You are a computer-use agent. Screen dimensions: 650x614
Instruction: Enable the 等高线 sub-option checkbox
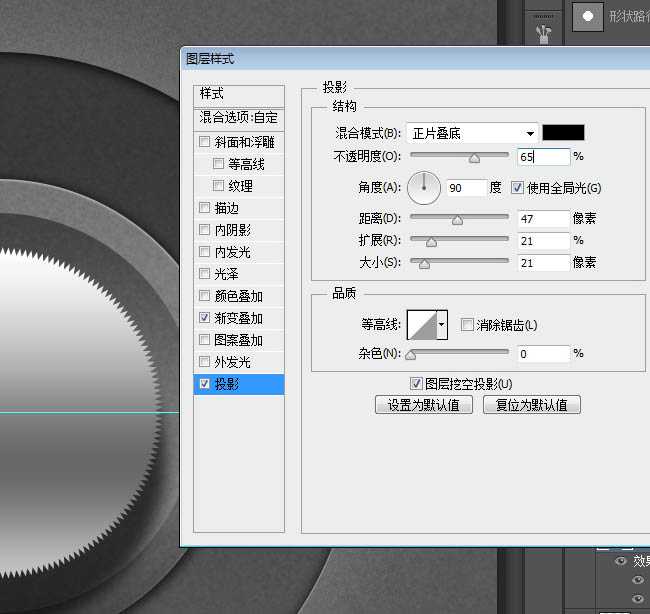[x=218, y=163]
